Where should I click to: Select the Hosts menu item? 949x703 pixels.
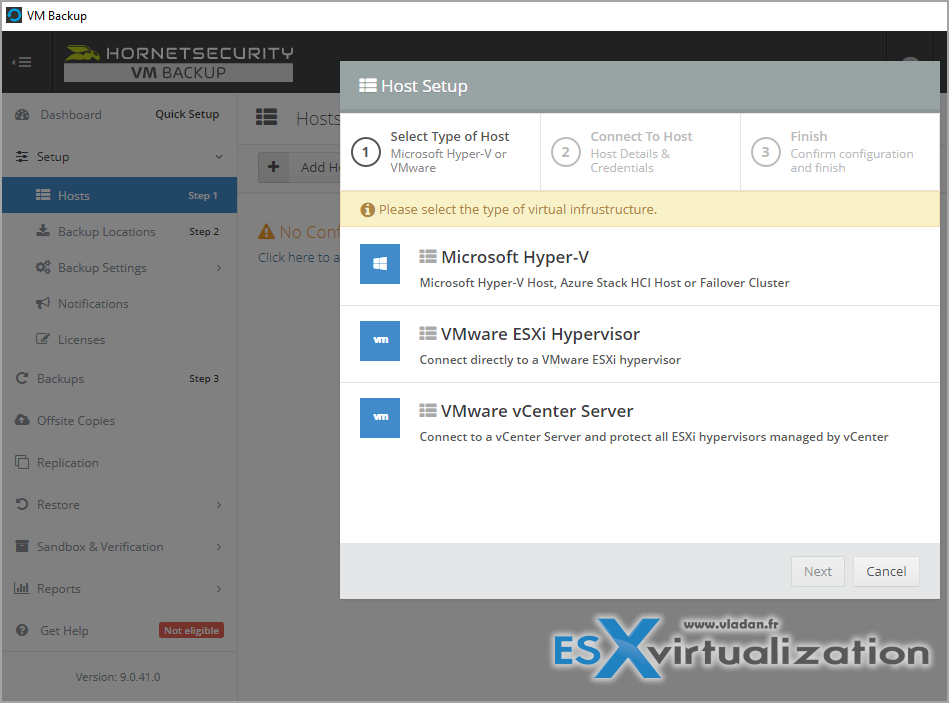pos(120,195)
